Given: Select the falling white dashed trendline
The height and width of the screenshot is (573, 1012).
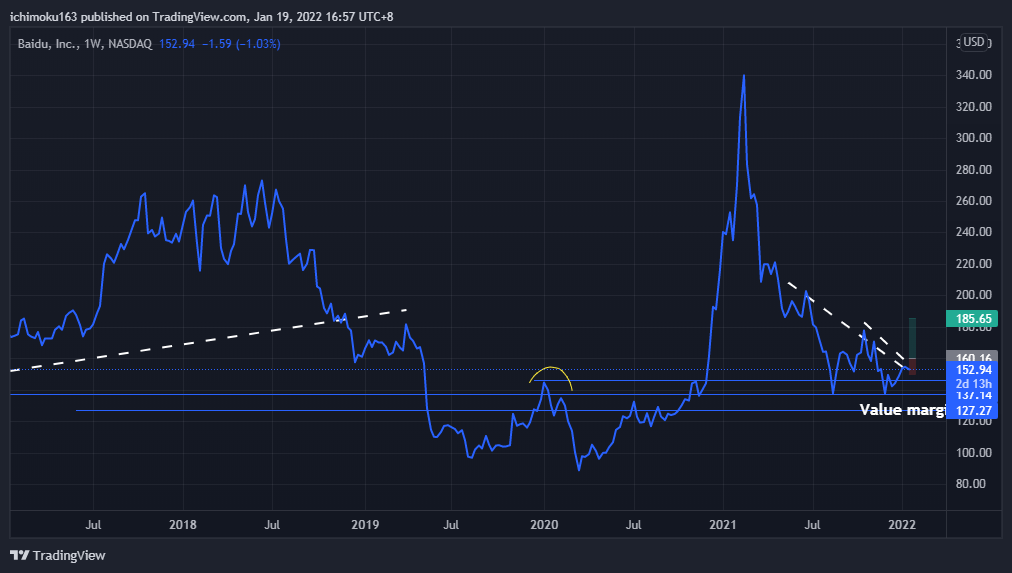Looking at the screenshot, I should click(x=845, y=326).
